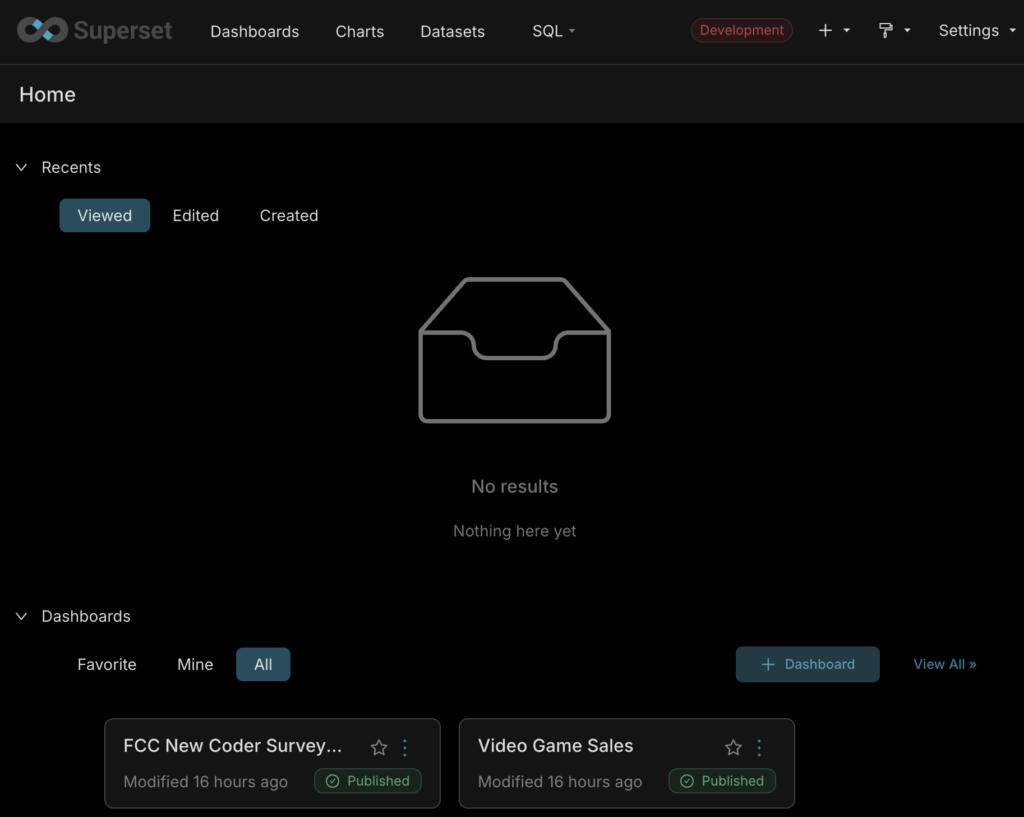Viewport: 1024px width, 817px height.
Task: Open the Video Game Sales dashboard card
Action: tap(556, 746)
